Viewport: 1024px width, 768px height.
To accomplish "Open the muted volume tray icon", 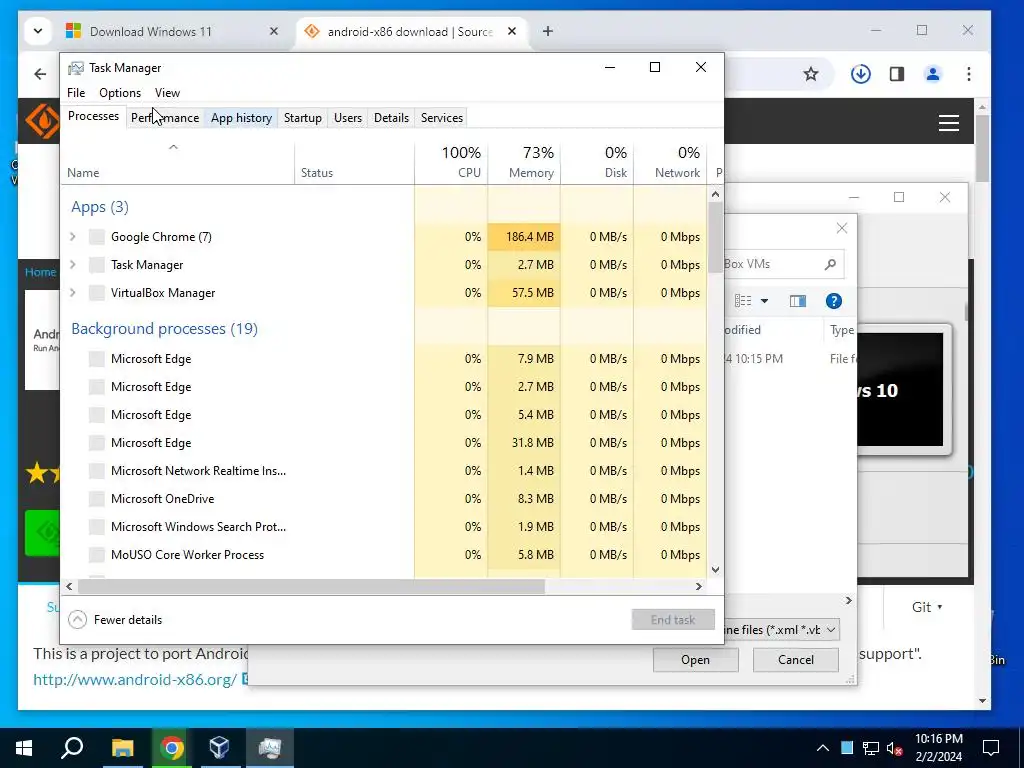I will coord(894,748).
